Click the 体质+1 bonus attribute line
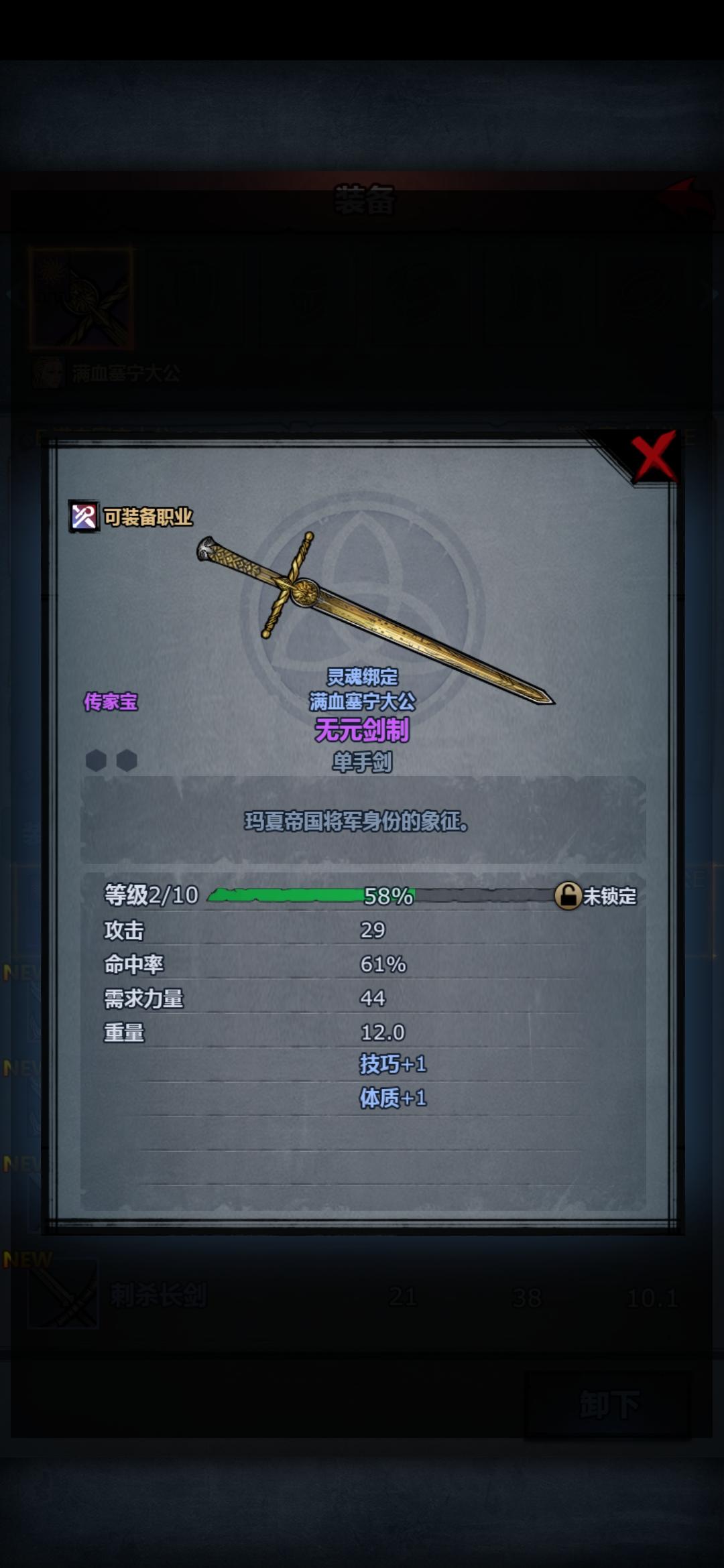The image size is (724, 1568). point(393,1098)
